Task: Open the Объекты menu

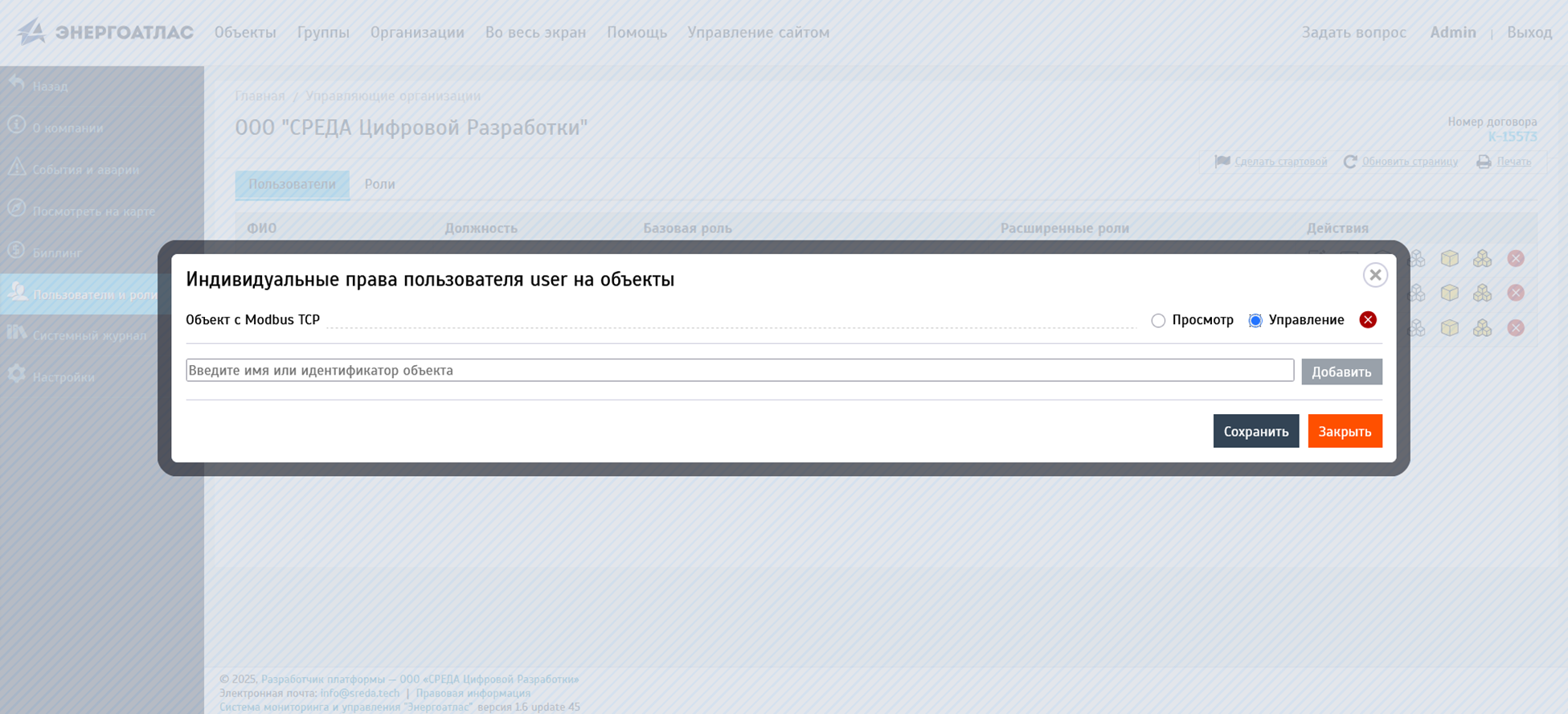Action: click(245, 33)
